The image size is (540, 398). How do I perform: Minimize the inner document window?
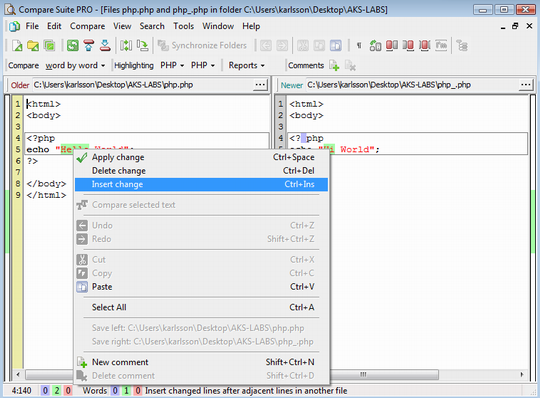(x=503, y=27)
